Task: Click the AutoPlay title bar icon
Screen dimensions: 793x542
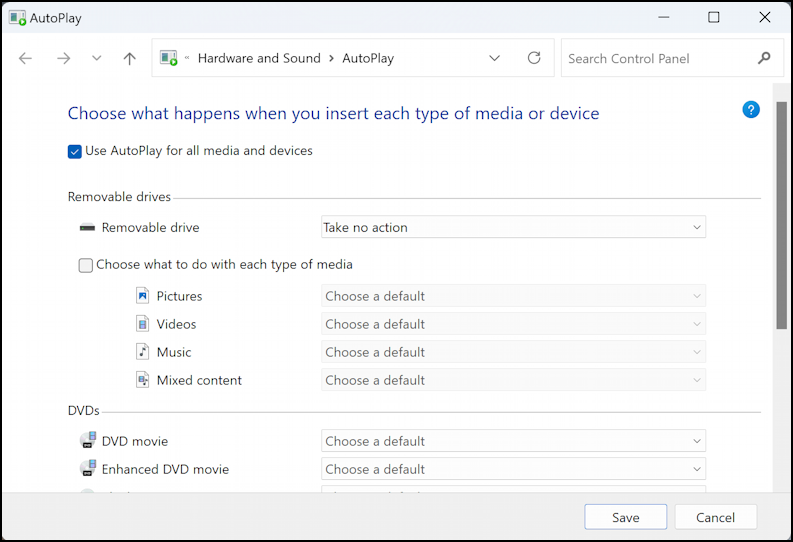Action: (17, 18)
